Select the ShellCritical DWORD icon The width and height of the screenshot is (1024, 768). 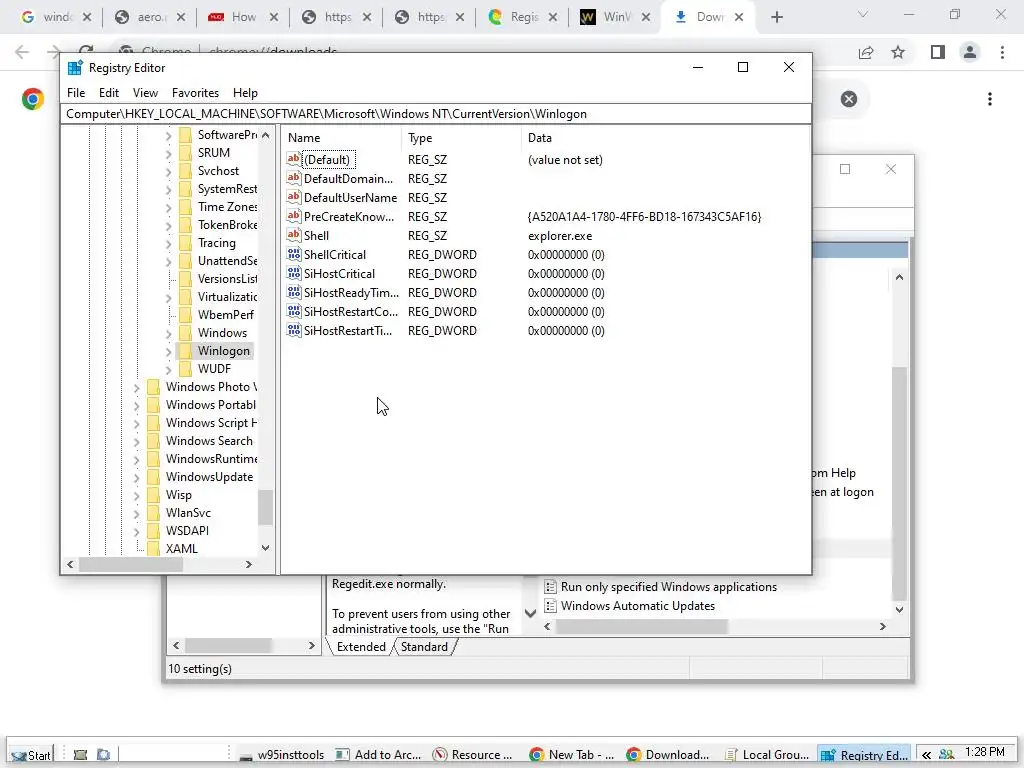click(x=294, y=254)
